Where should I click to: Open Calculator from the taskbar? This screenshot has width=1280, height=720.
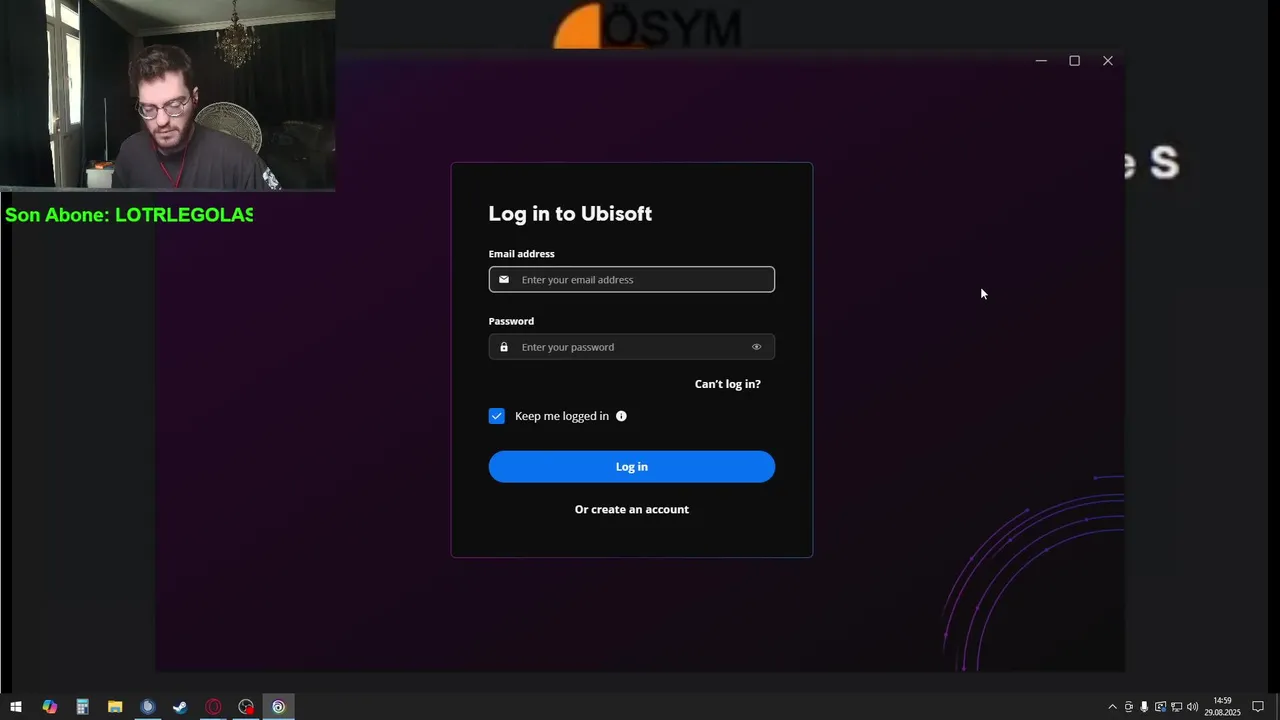point(82,707)
